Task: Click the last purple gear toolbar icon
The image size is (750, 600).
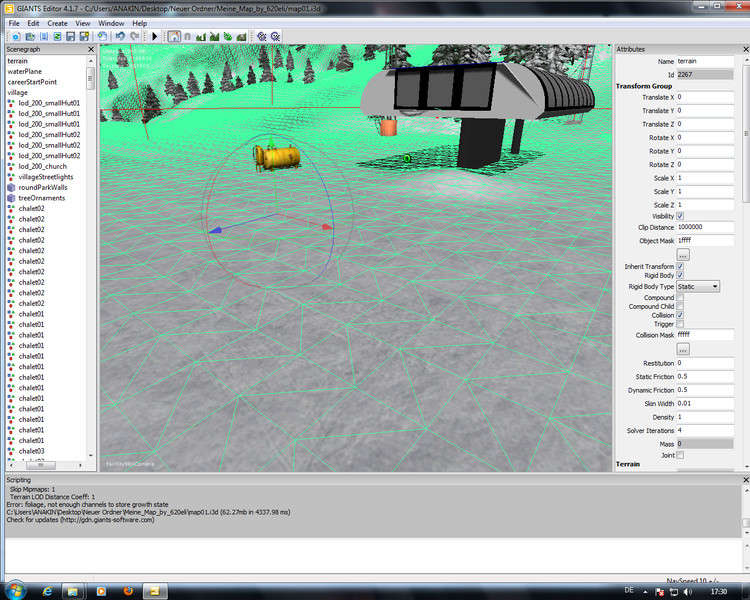Action: (x=276, y=36)
